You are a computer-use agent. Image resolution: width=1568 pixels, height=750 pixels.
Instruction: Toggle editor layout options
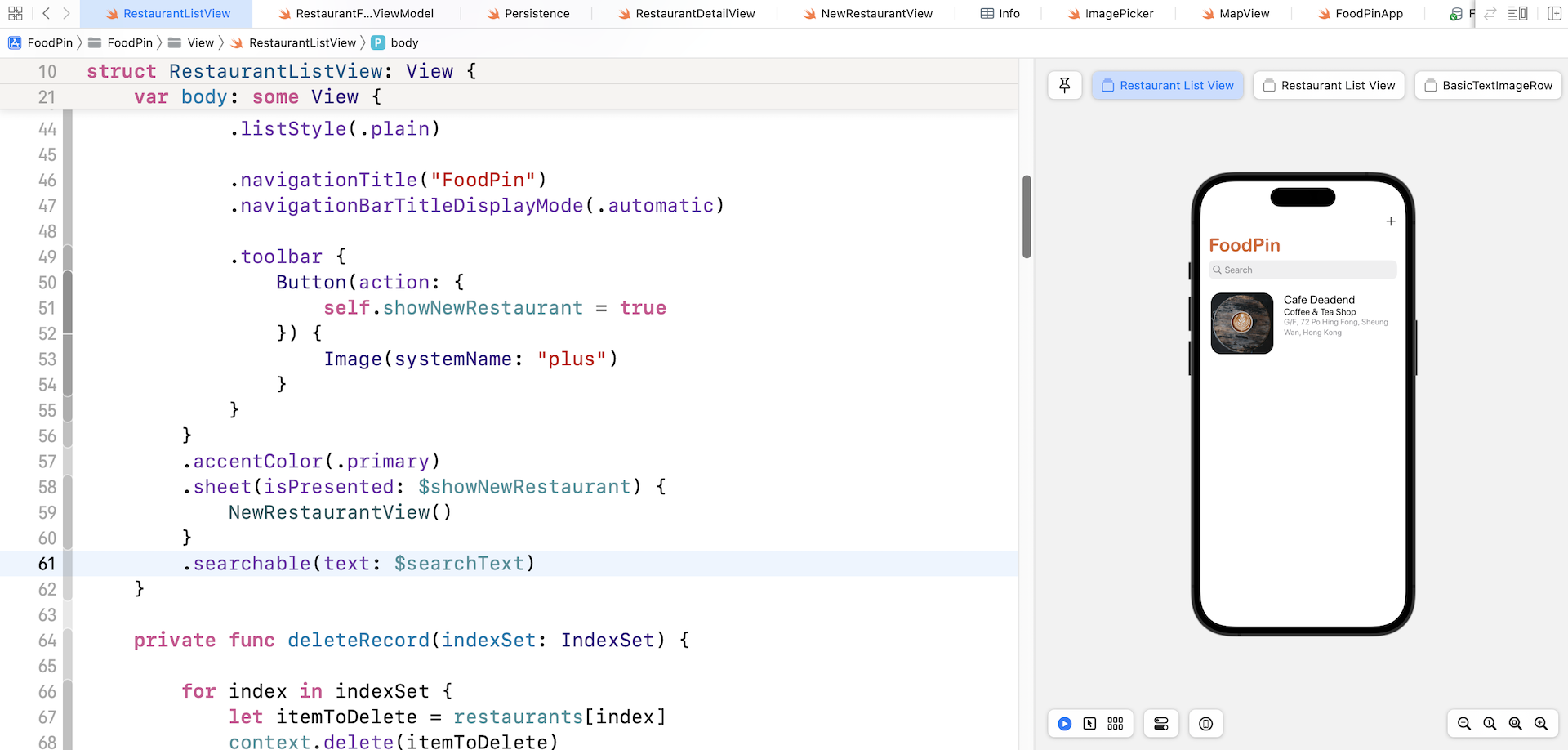pyautogui.click(x=1517, y=13)
